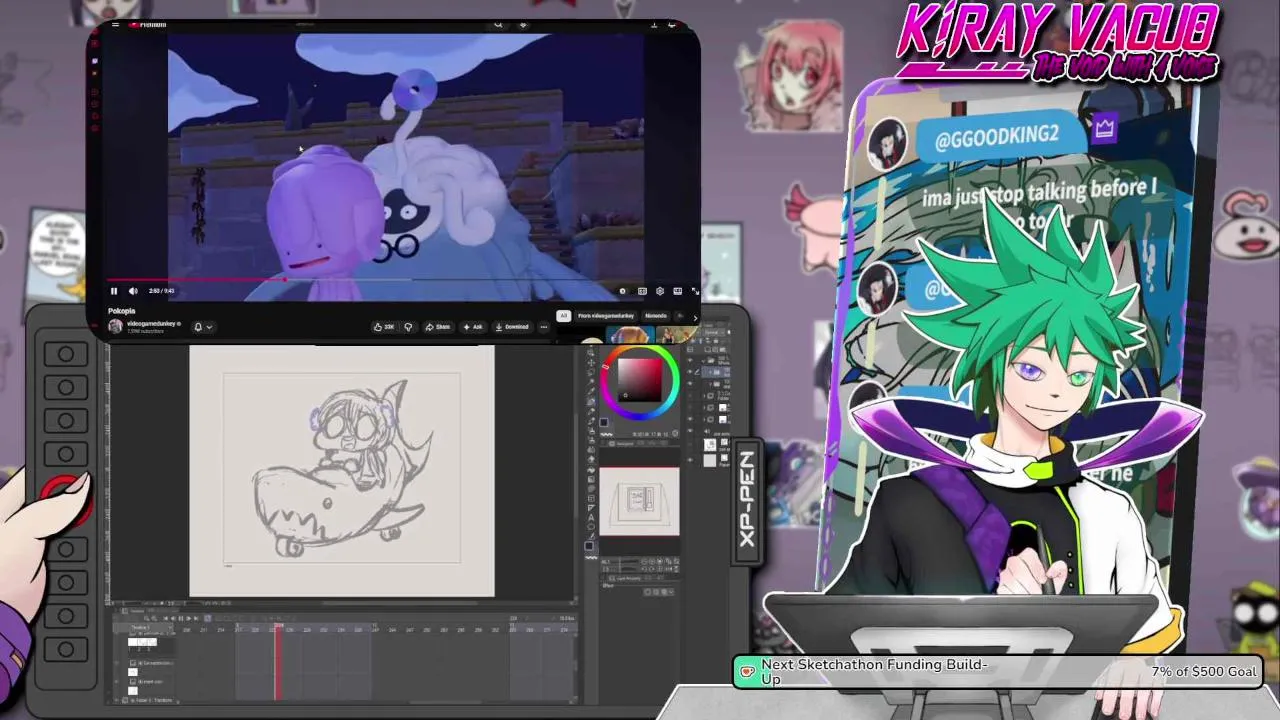Enter fullscreen in YouTube player
Viewport: 1280px width, 720px height.
point(695,291)
